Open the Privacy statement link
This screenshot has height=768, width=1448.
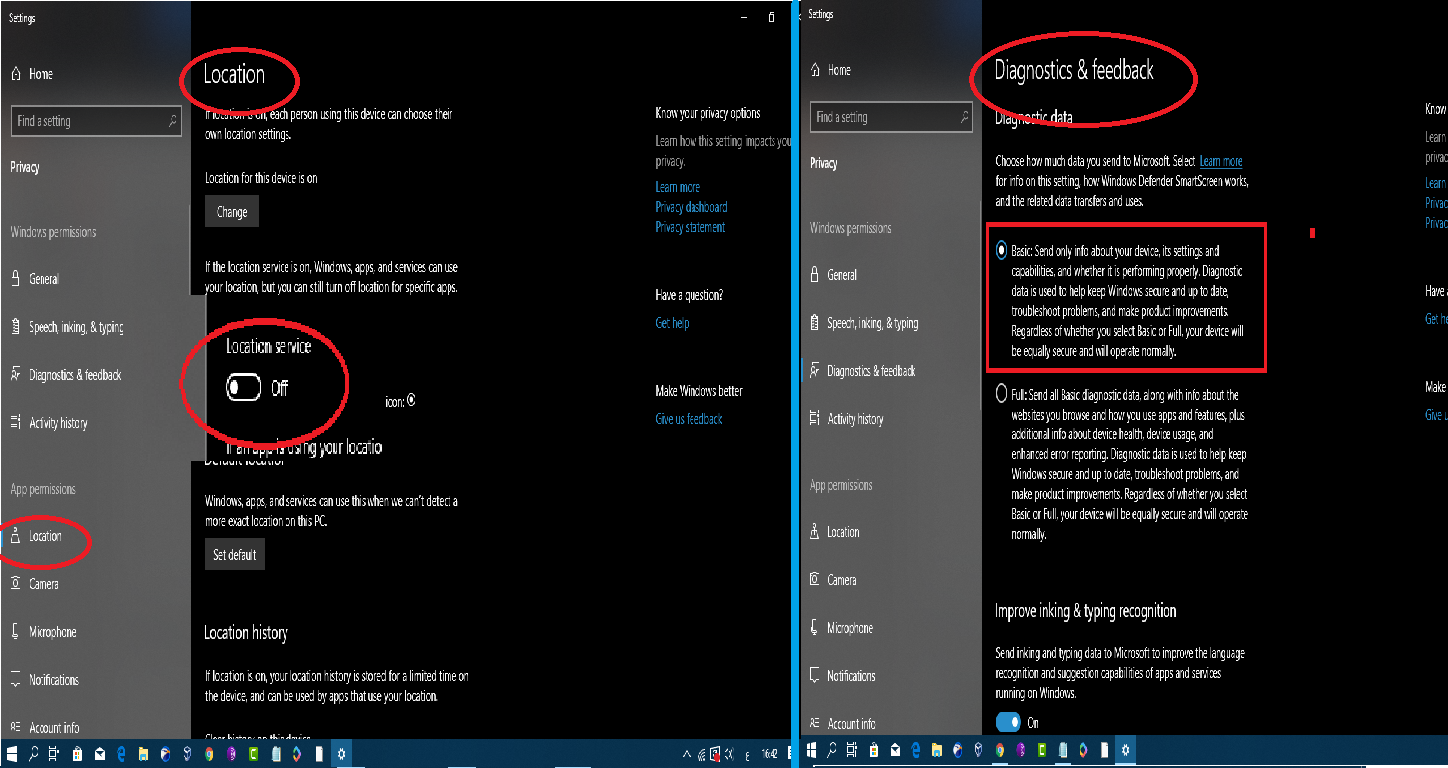pyautogui.click(x=690, y=227)
